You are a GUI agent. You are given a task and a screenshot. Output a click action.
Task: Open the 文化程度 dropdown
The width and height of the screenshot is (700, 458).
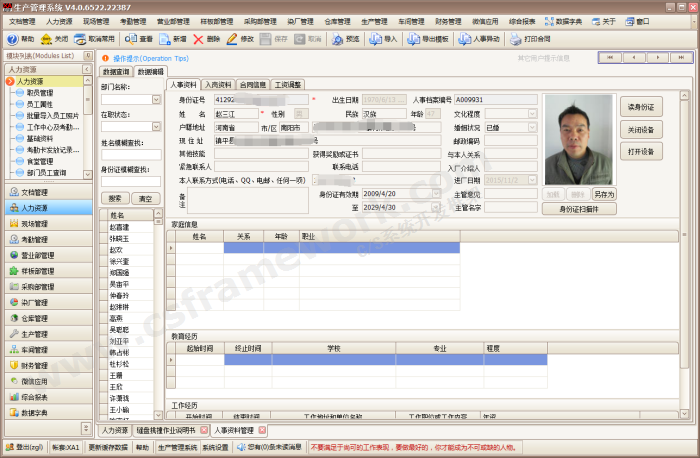[x=534, y=114]
